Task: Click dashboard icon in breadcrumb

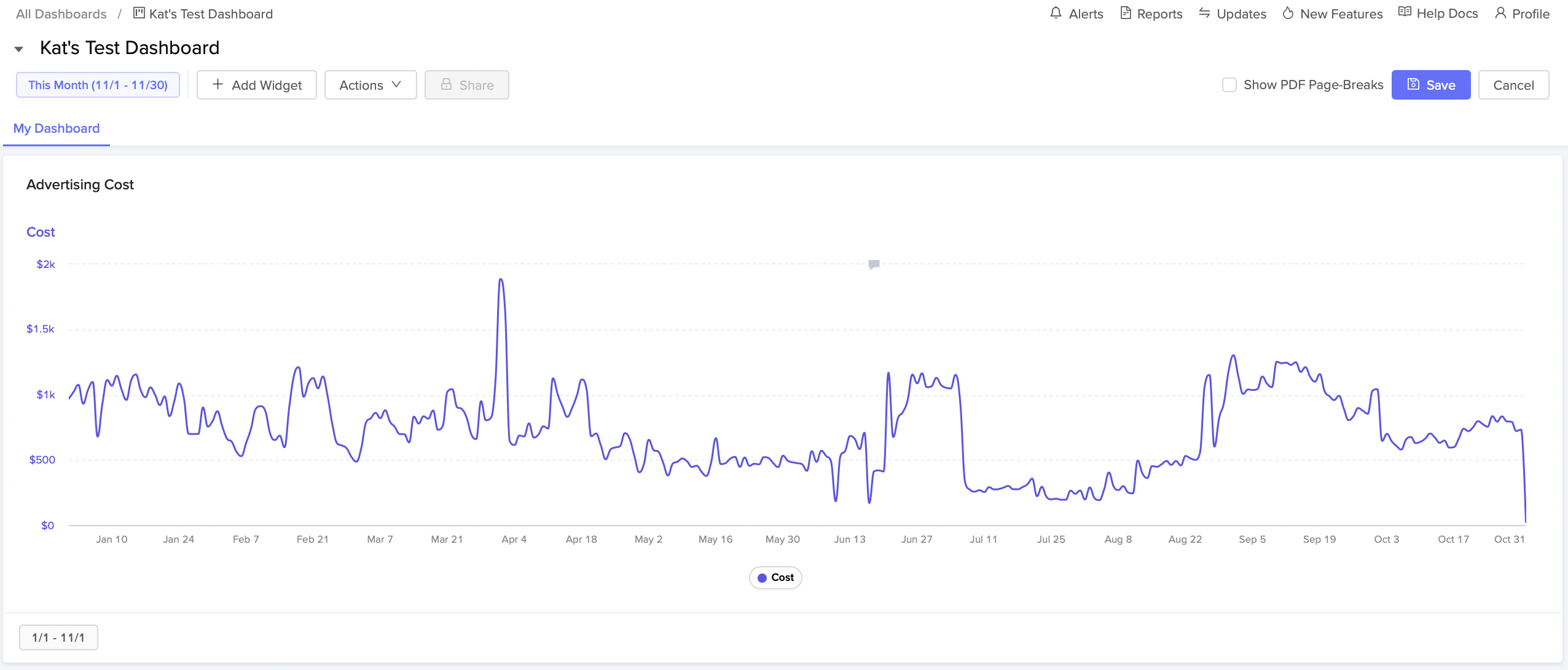Action: [139, 13]
